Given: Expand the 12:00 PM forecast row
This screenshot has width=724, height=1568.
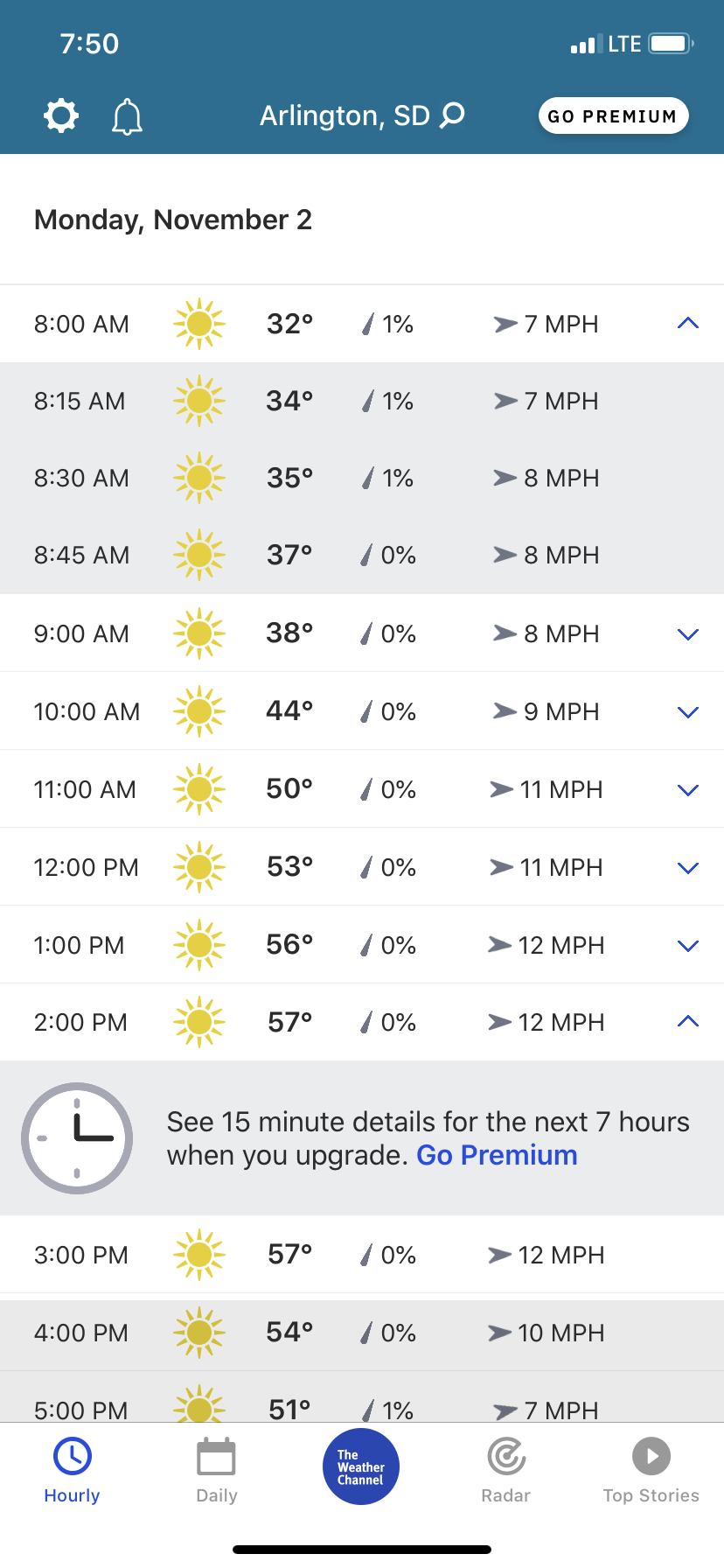Looking at the screenshot, I should point(688,868).
